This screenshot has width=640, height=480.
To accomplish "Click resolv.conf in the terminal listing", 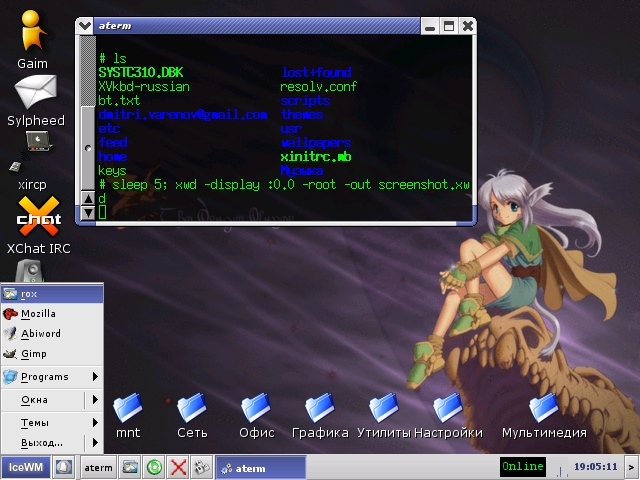I will coord(318,87).
